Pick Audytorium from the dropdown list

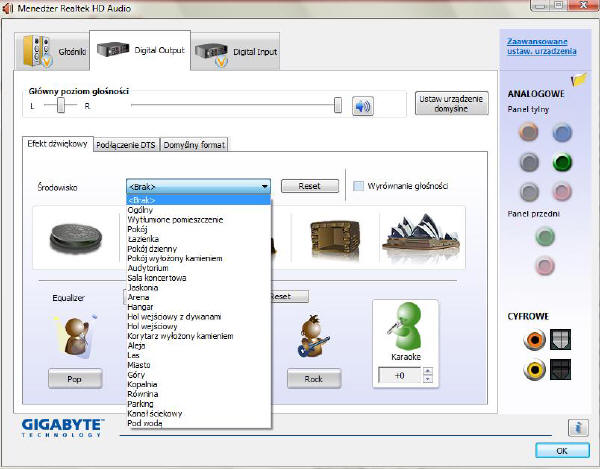click(x=198, y=268)
